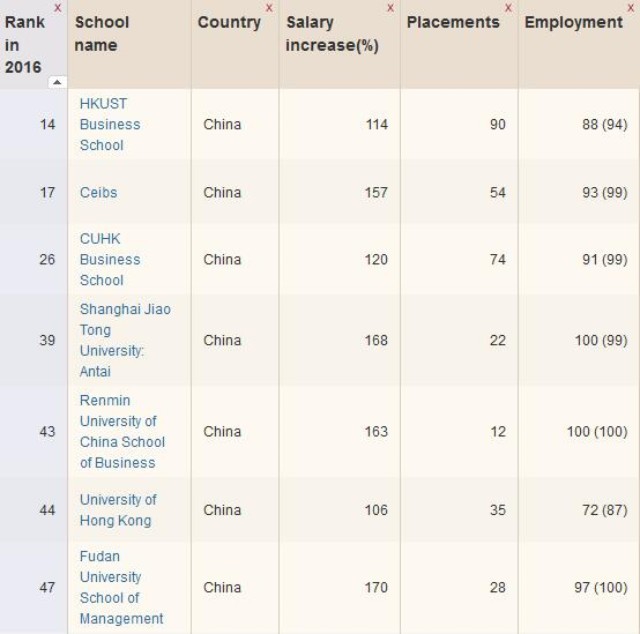The image size is (640, 634).
Task: Select salary increase value 120
Action: 376,259
